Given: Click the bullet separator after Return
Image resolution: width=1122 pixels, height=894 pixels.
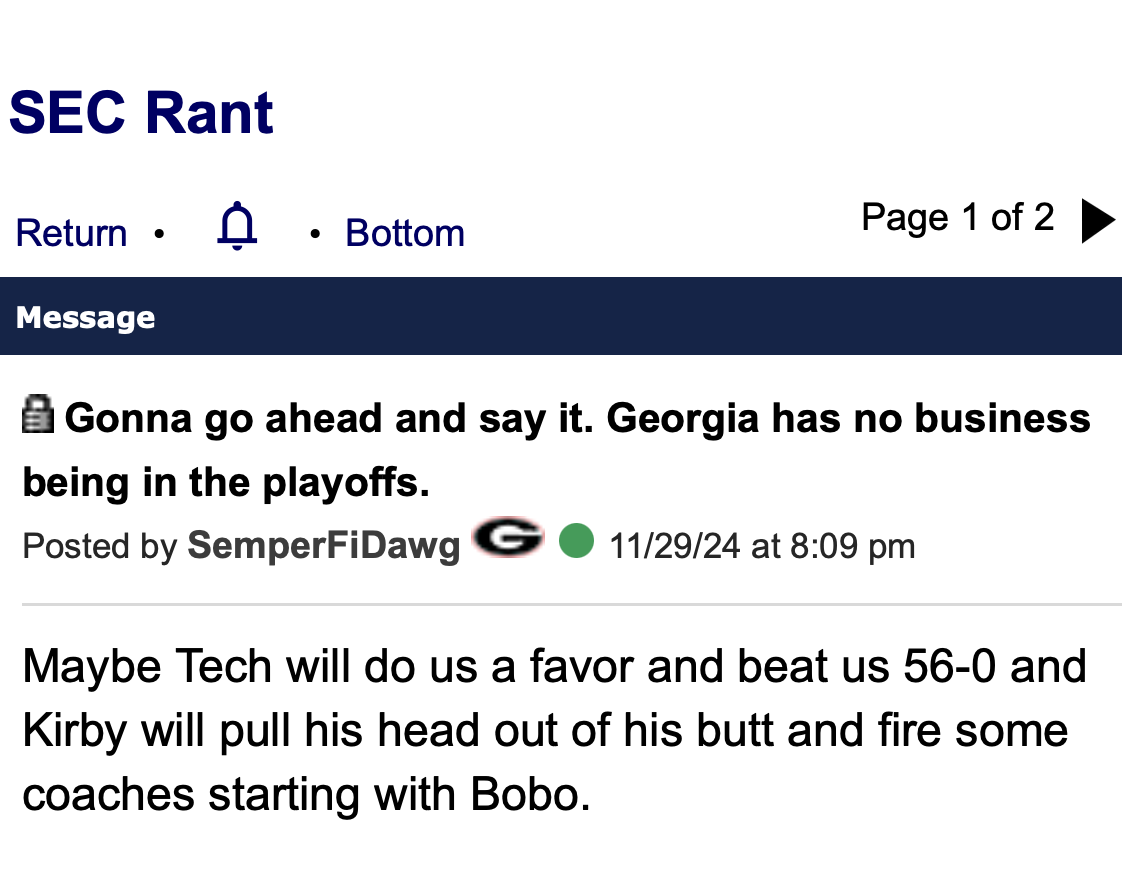Looking at the screenshot, I should point(159,235).
